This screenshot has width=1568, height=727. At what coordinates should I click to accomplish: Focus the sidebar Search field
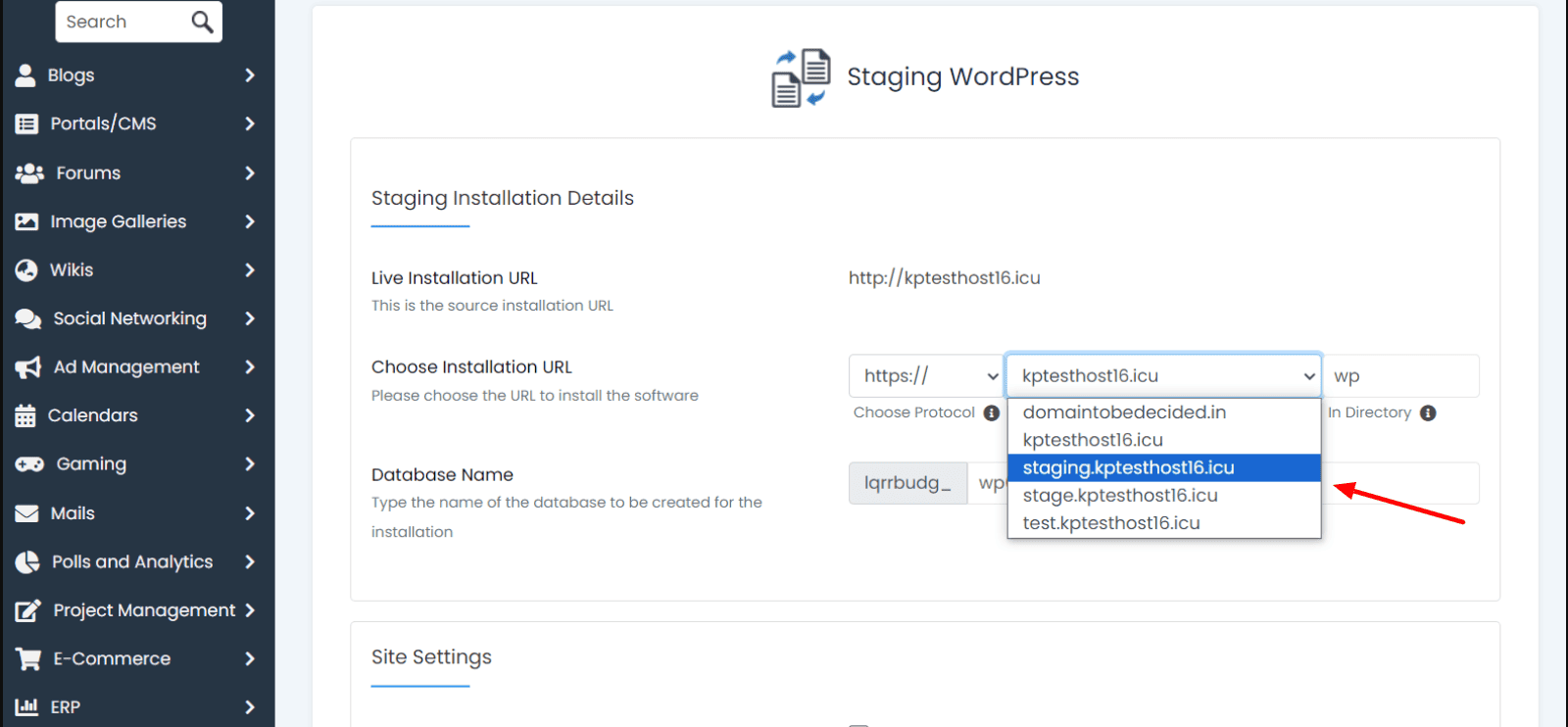[x=122, y=22]
